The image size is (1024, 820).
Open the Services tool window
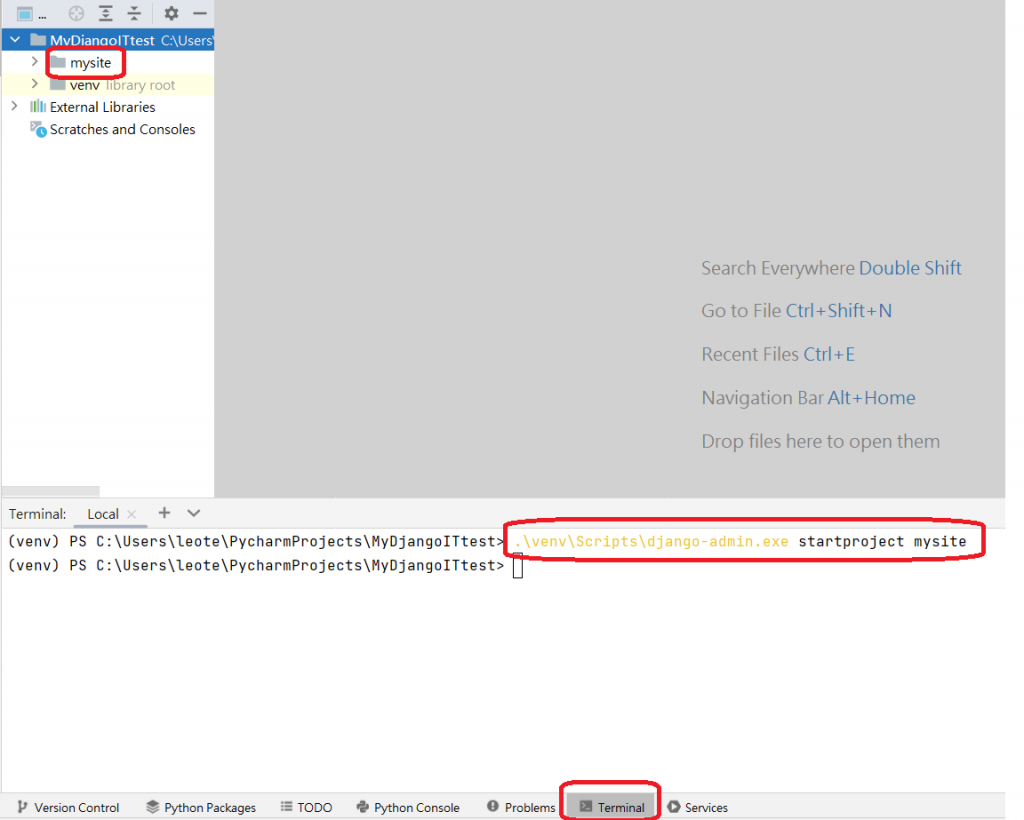point(697,807)
